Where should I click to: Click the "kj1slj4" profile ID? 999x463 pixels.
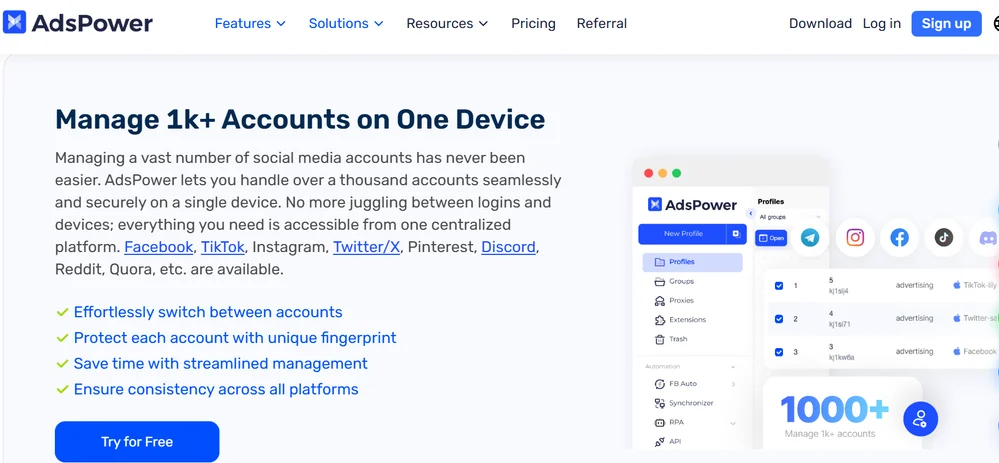point(838,291)
